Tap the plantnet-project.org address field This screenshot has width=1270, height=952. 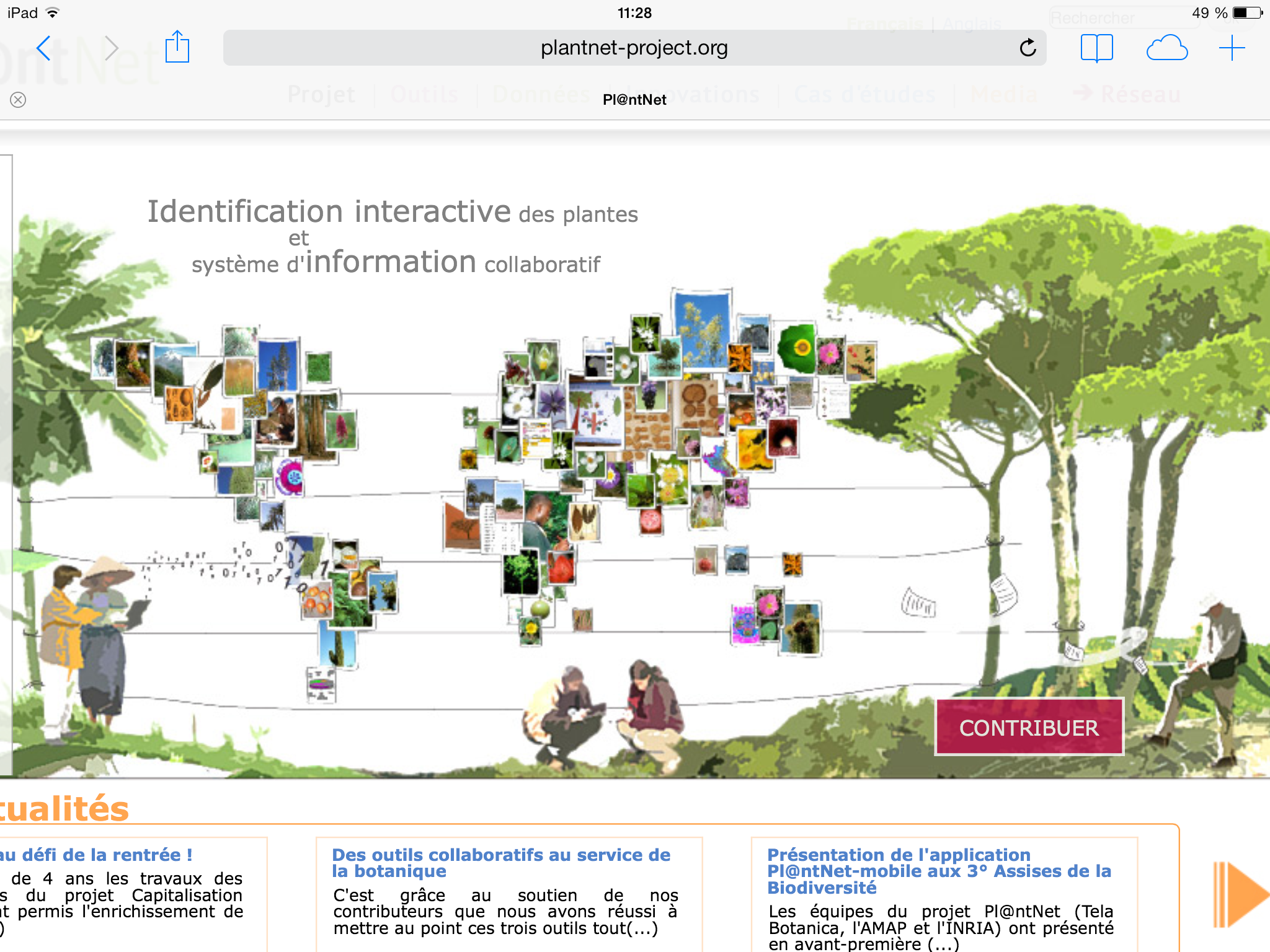pos(634,48)
